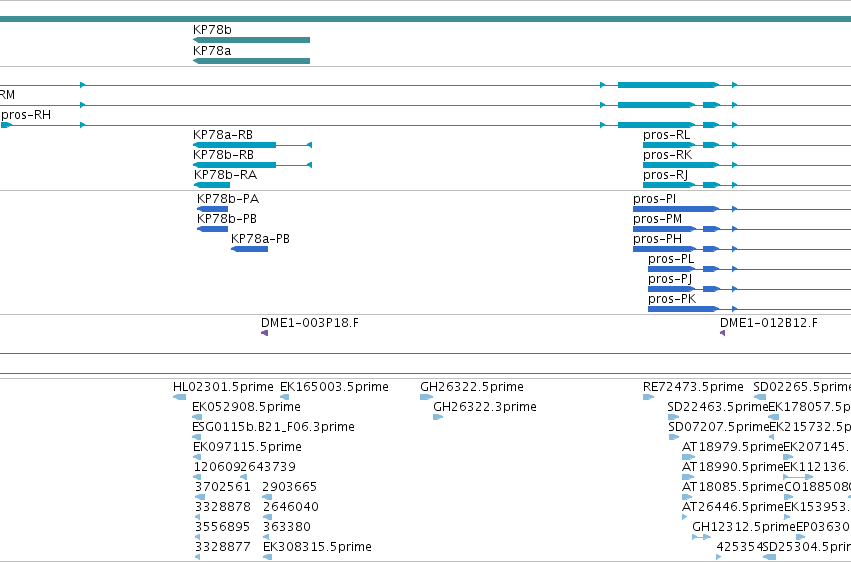Click the 2903665 feature arrow
This screenshot has width=851, height=562.
[x=267, y=497]
